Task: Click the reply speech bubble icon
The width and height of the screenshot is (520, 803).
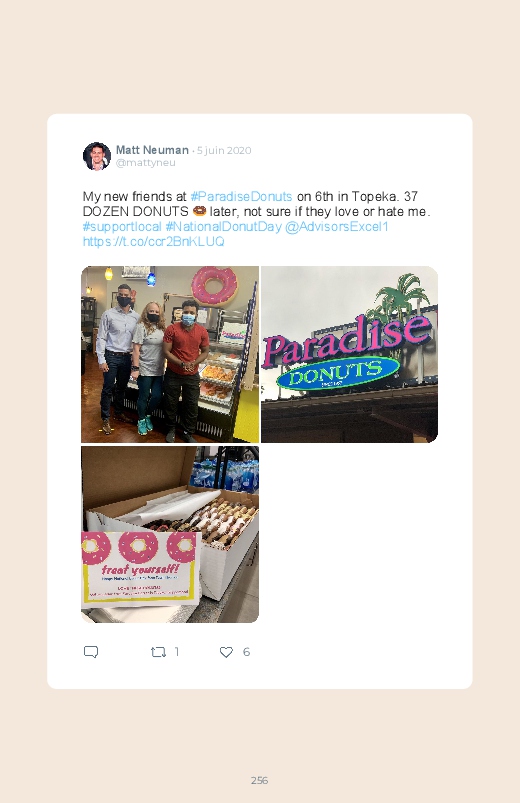Action: [x=91, y=652]
